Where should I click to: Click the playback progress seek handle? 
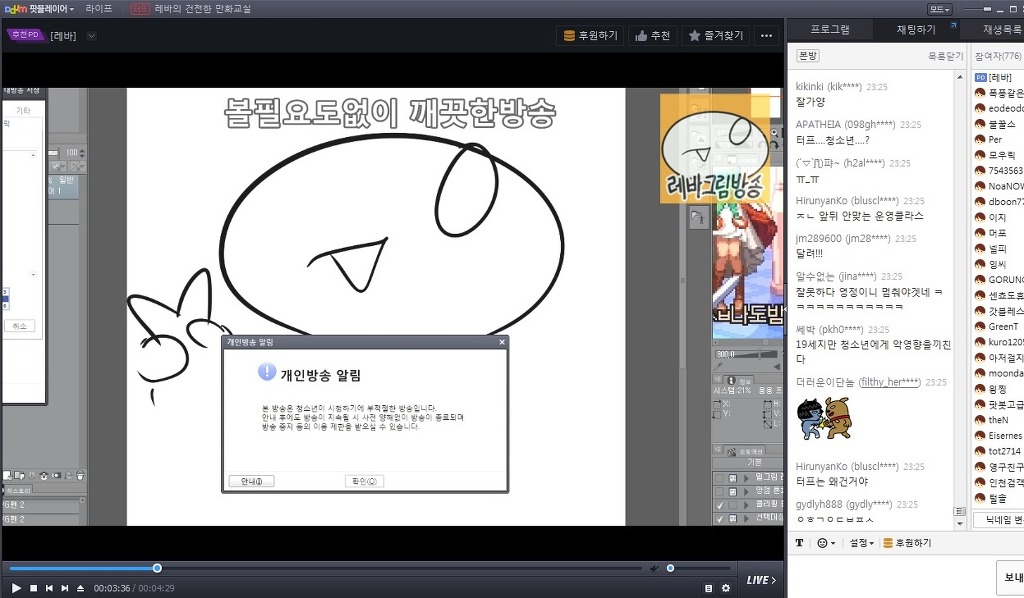pyautogui.click(x=157, y=569)
